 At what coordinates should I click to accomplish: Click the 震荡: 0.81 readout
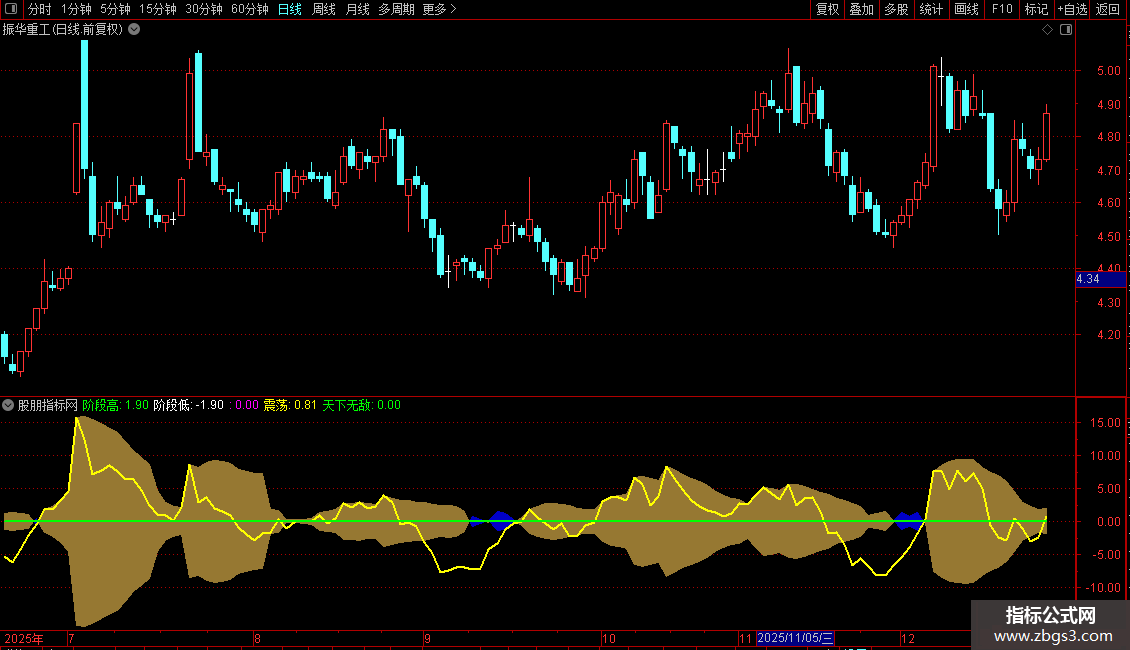pyautogui.click(x=290, y=405)
